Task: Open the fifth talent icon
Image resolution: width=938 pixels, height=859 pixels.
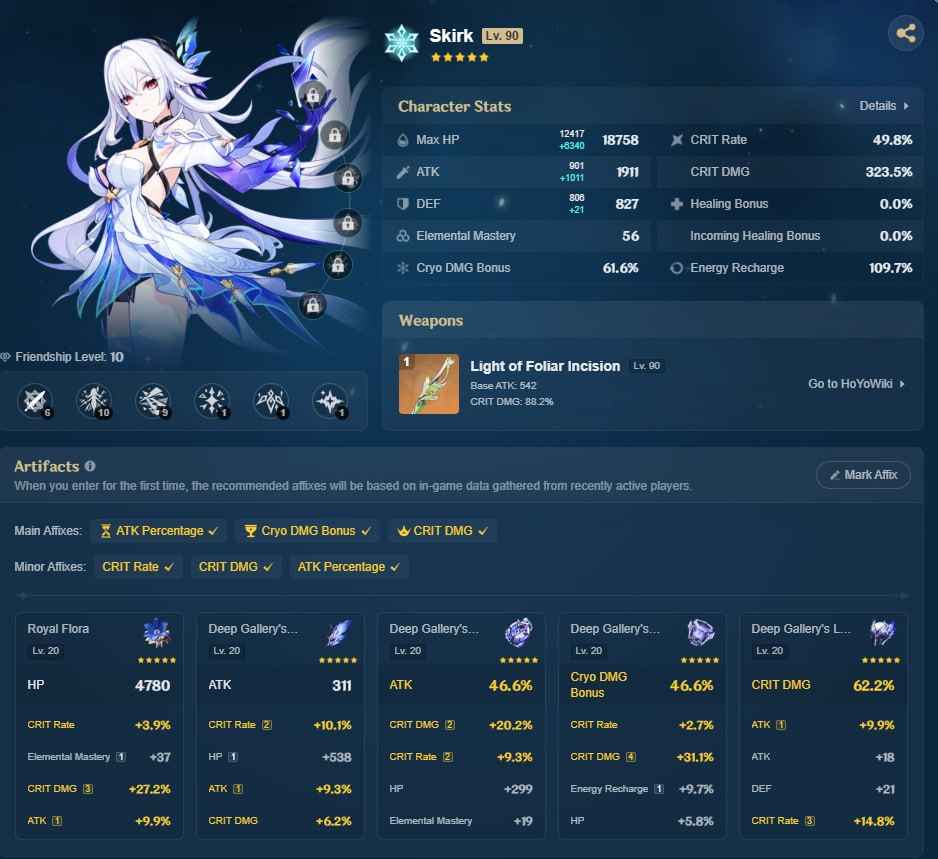Action: click(272, 401)
